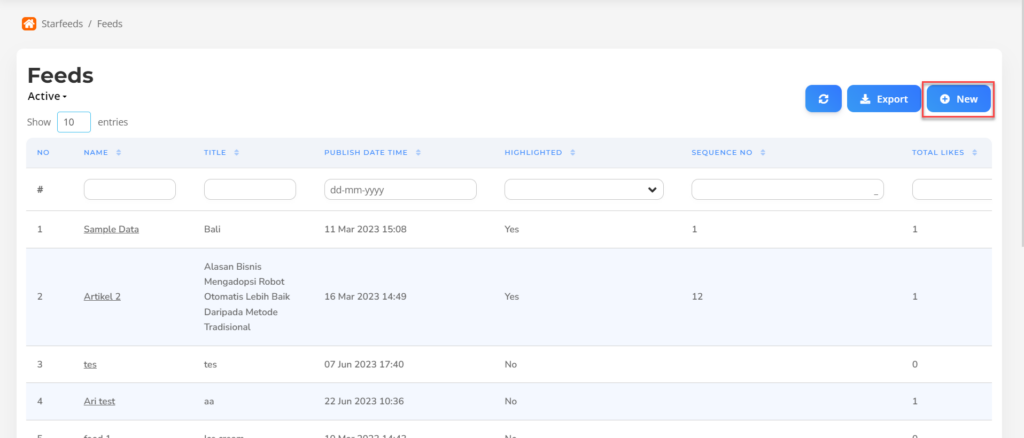Click the Feeds breadcrumb item
Screen dimensions: 1024x438
tap(110, 24)
